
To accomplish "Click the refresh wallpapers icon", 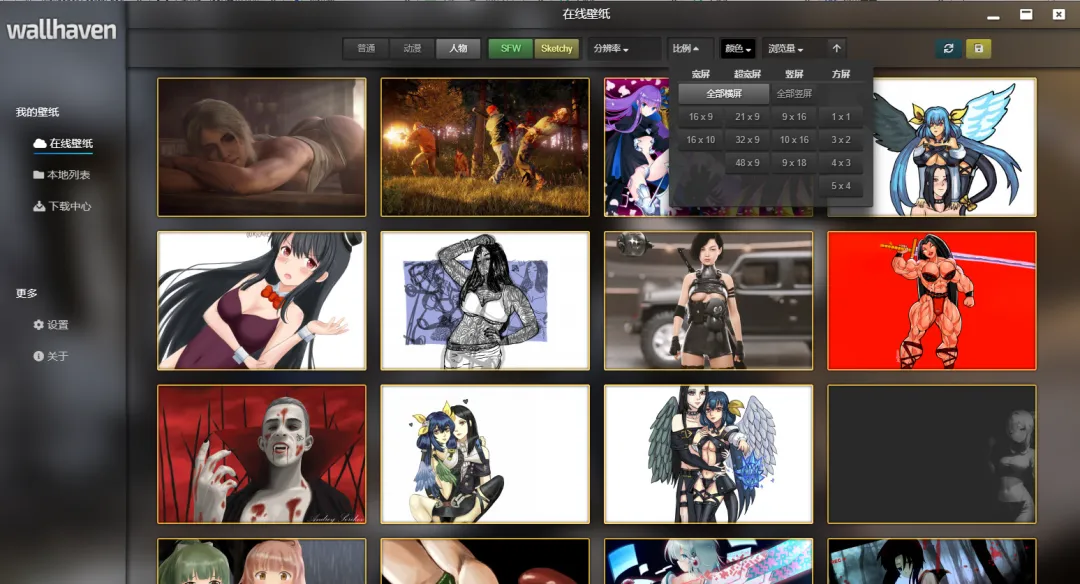I will point(948,48).
